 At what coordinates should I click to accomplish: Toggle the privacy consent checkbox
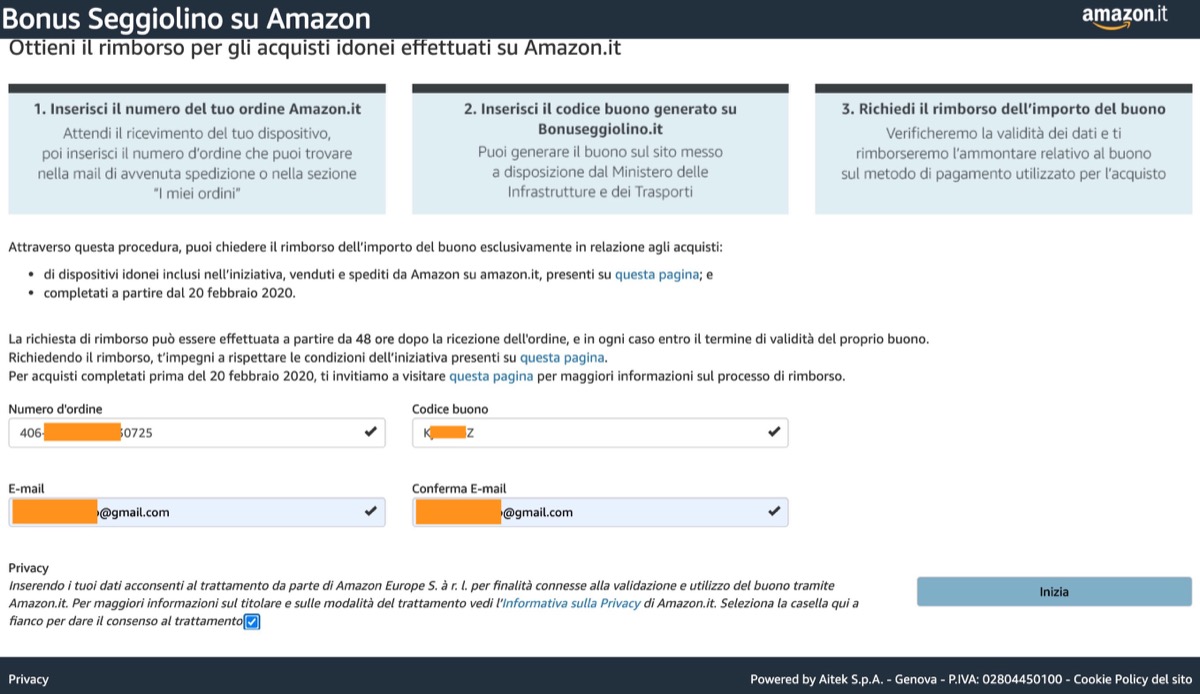pos(252,622)
